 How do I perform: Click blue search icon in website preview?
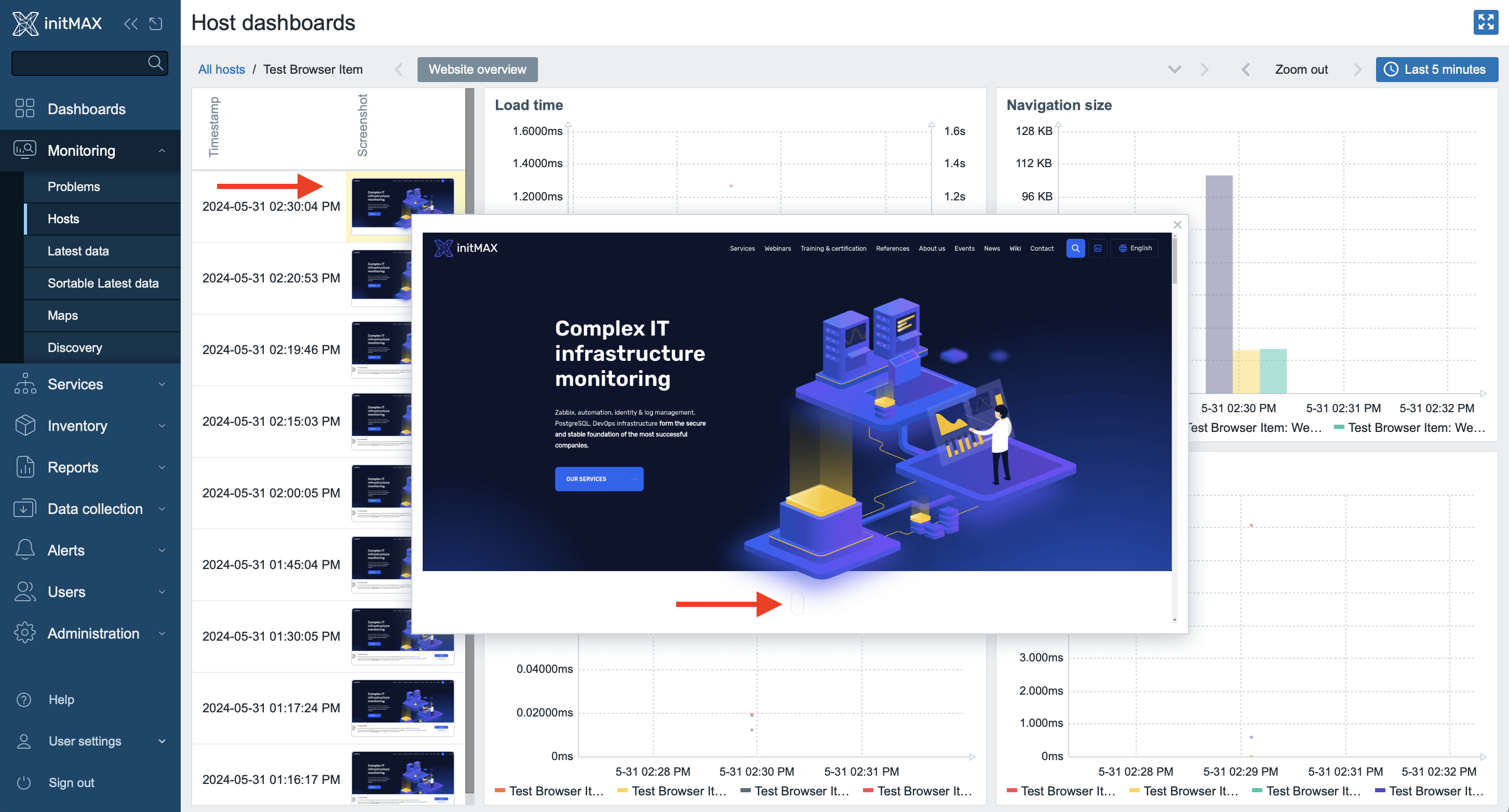[1075, 248]
